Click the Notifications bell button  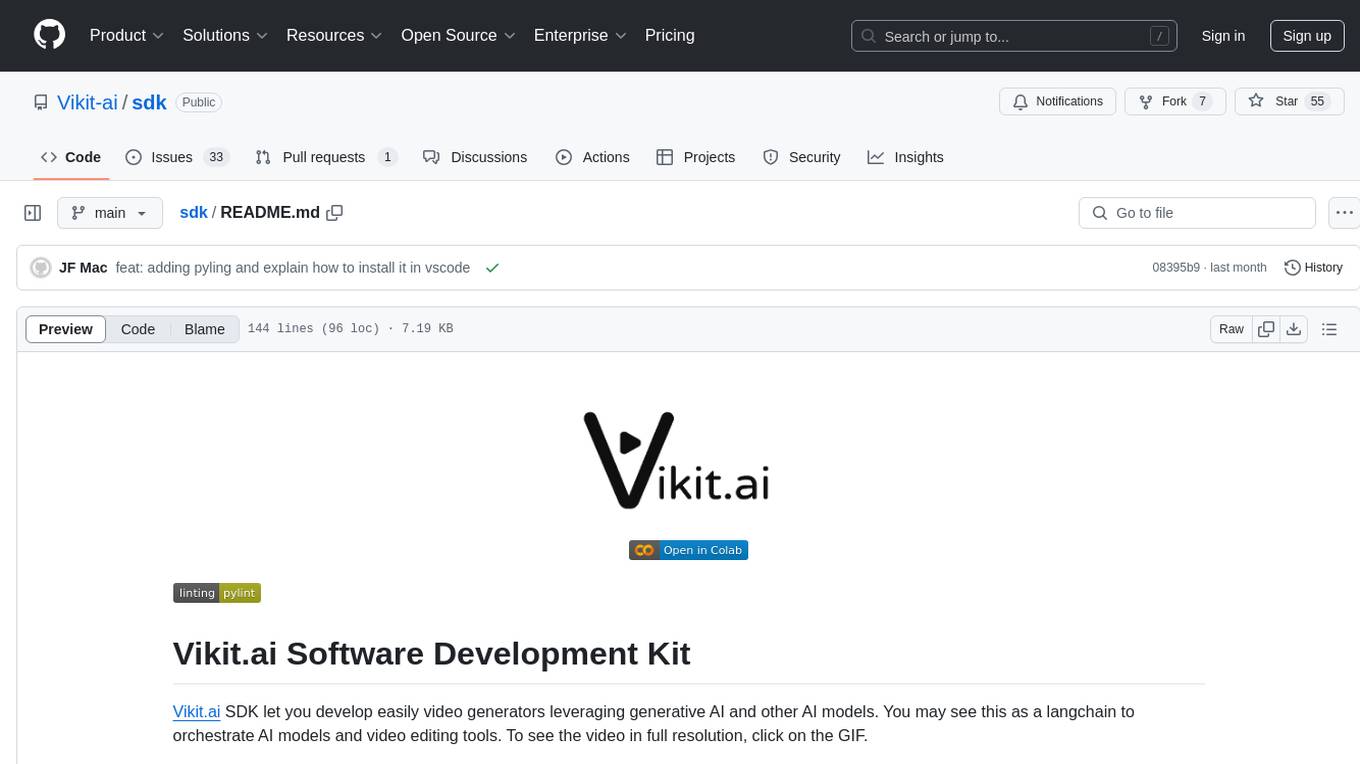[x=1057, y=101]
